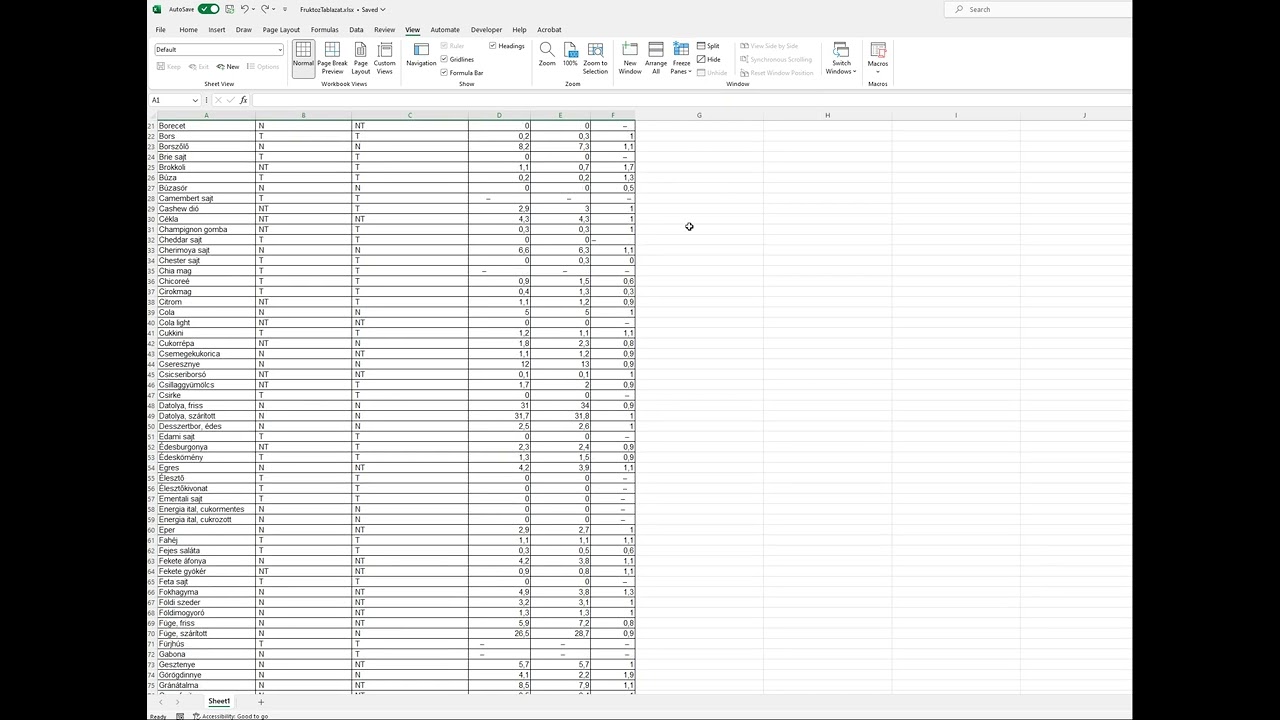Select Page Break Preview view
The width and height of the screenshot is (1280, 720).
tap(332, 58)
